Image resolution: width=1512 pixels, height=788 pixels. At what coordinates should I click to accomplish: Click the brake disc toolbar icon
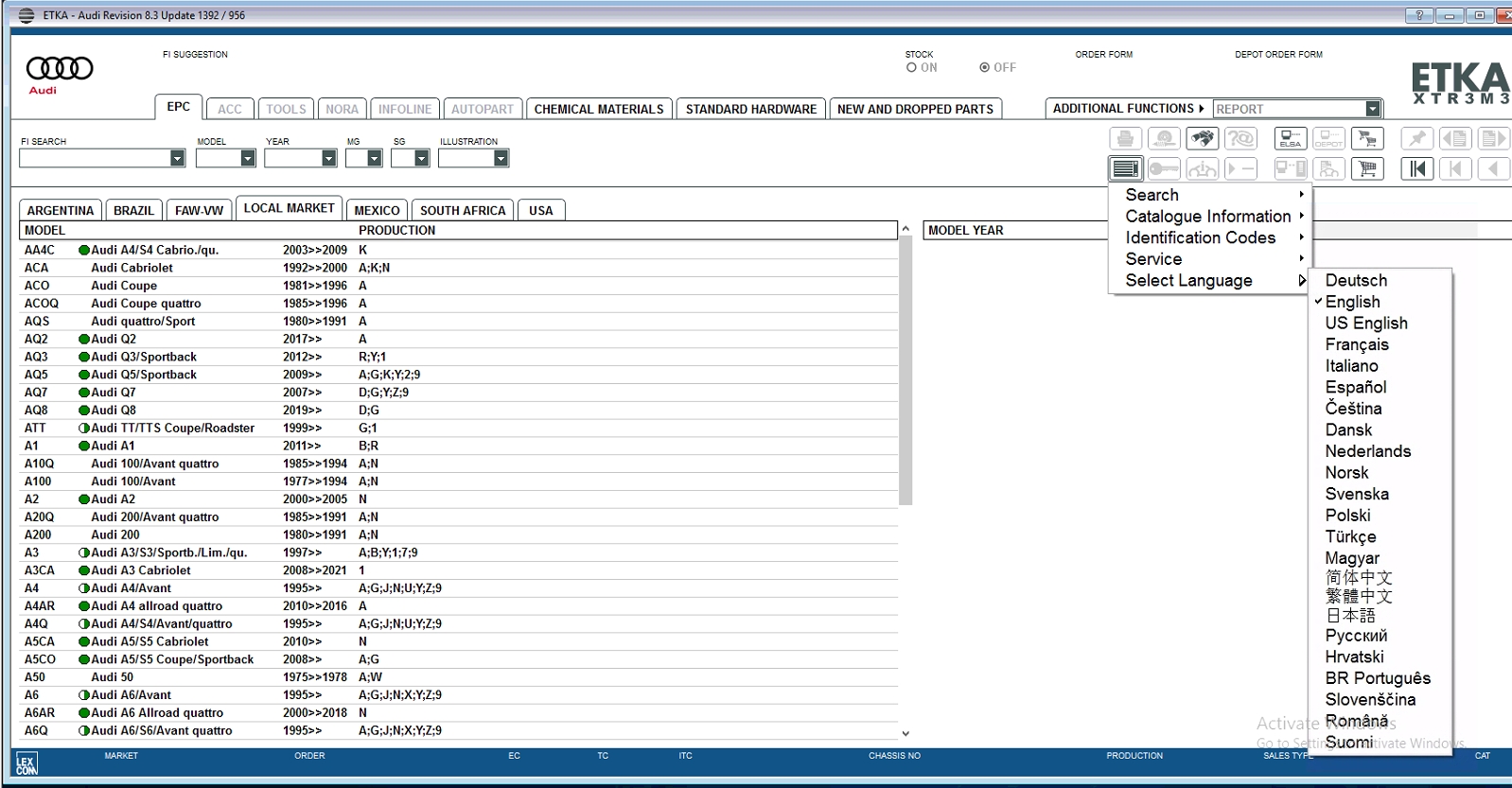point(1164,139)
